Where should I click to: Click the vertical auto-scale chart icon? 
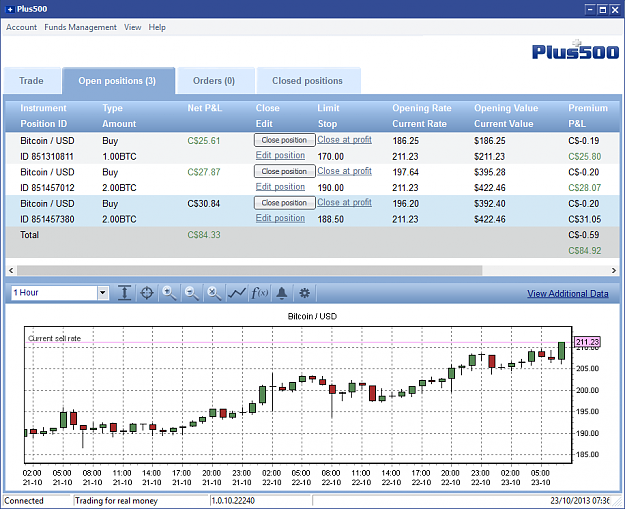coord(124,293)
